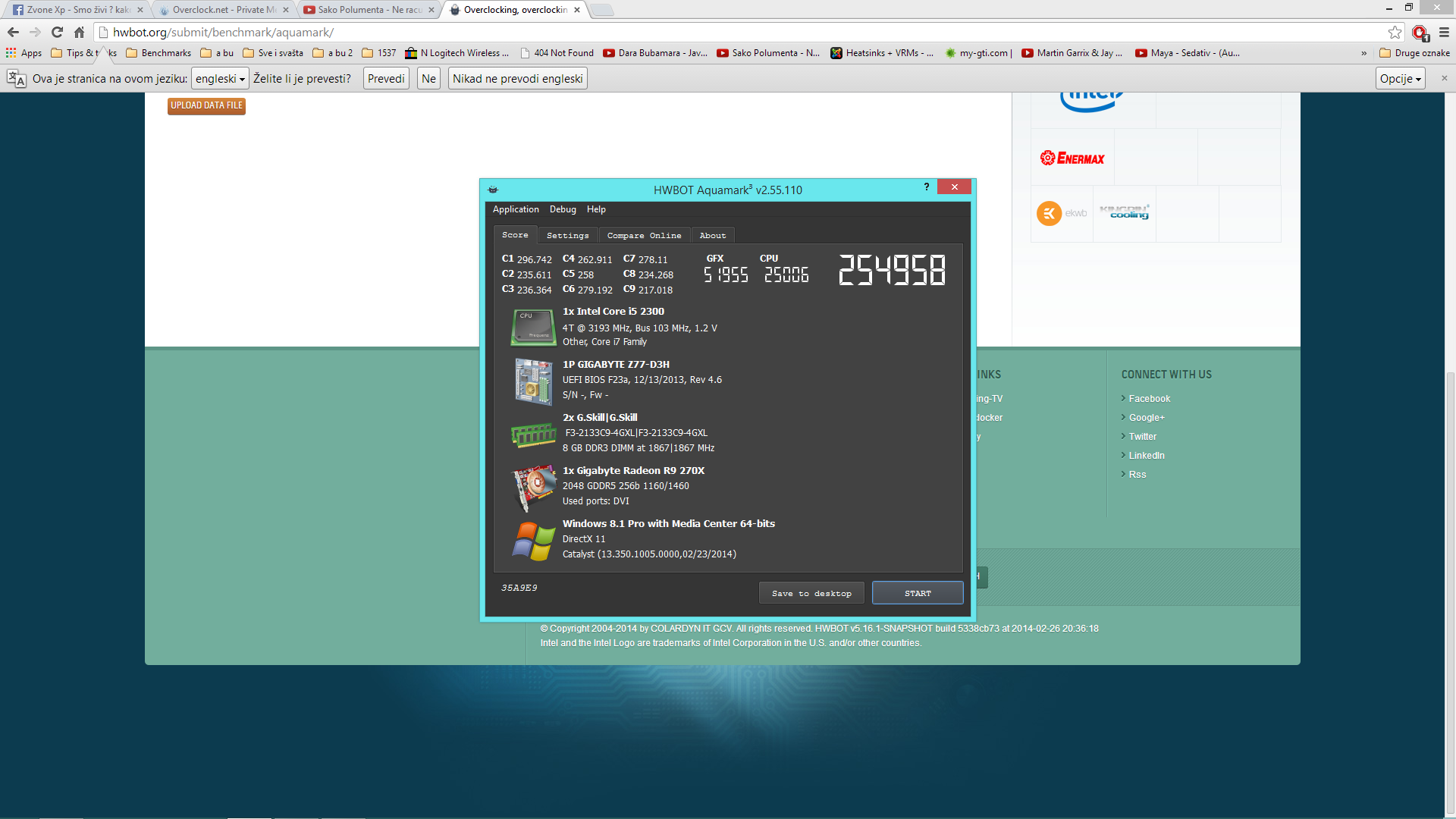The width and height of the screenshot is (1456, 819).
Task: Open the Apps shortcut in bookmarks bar
Action: click(x=24, y=53)
